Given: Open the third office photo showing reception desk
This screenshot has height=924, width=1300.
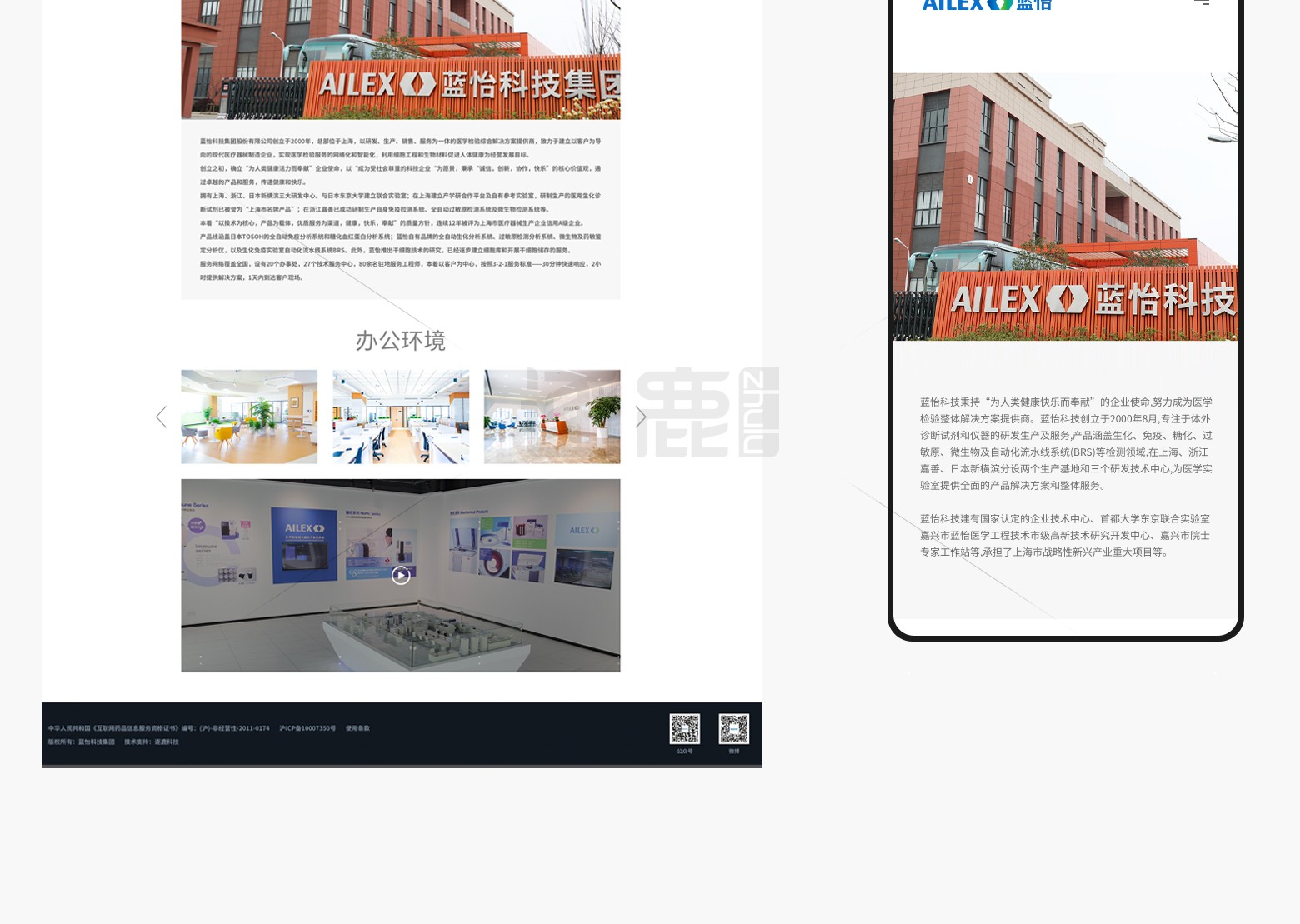Looking at the screenshot, I should [x=552, y=417].
